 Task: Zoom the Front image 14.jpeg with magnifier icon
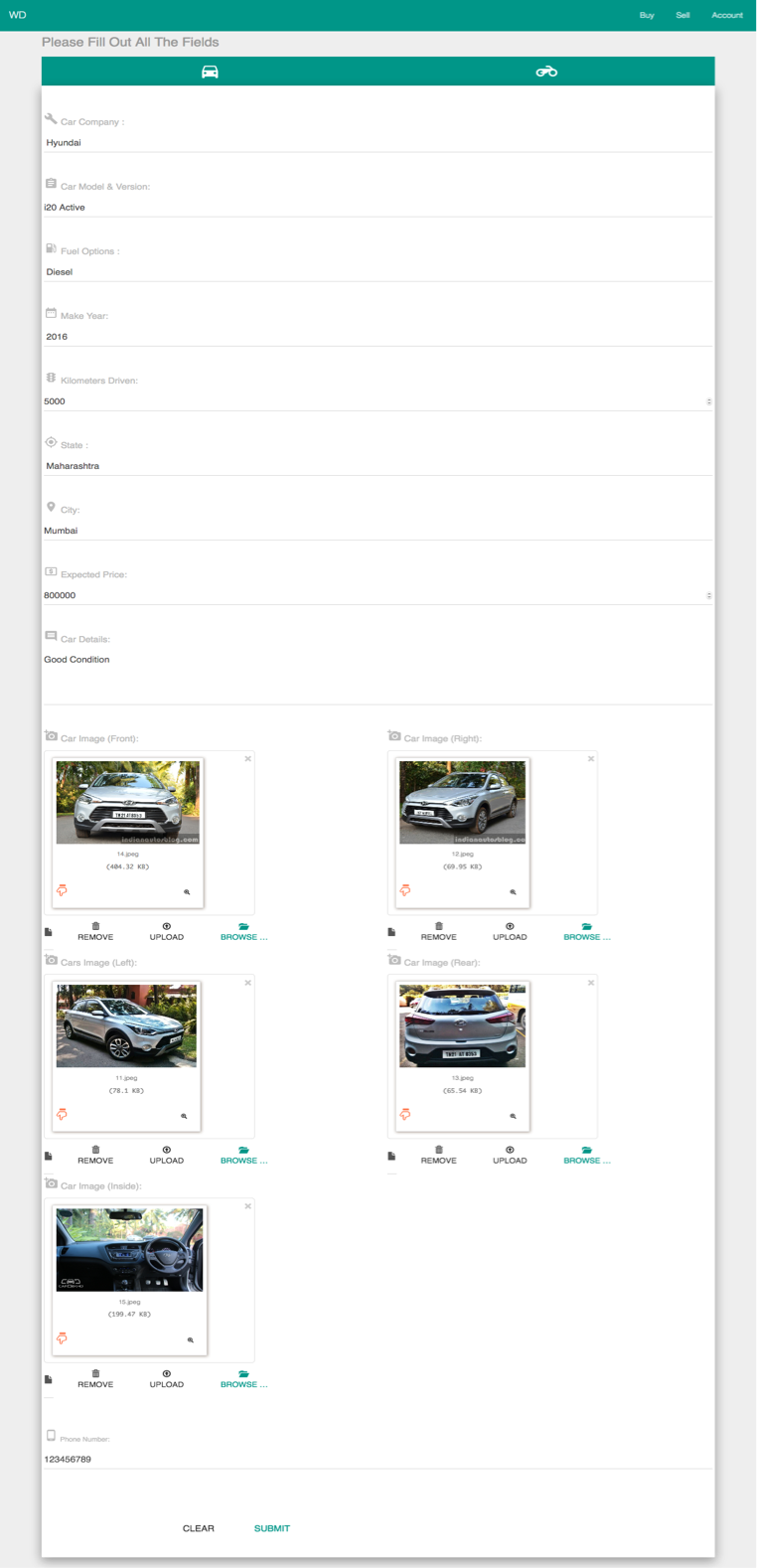pos(187,892)
